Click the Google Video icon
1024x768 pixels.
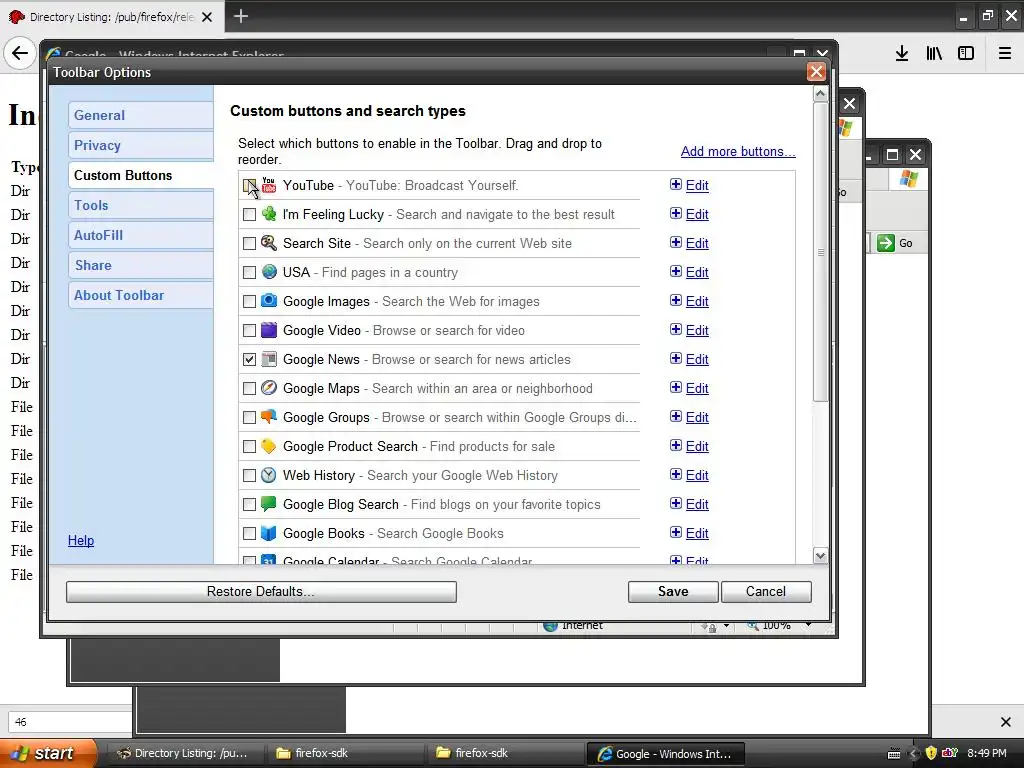click(268, 330)
